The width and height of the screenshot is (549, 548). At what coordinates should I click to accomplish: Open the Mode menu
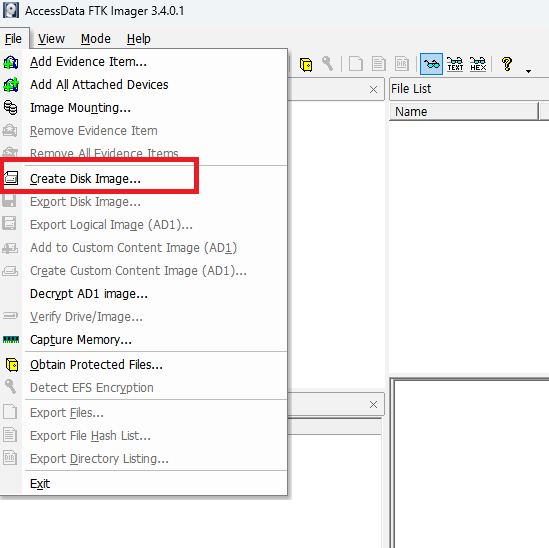(x=96, y=39)
